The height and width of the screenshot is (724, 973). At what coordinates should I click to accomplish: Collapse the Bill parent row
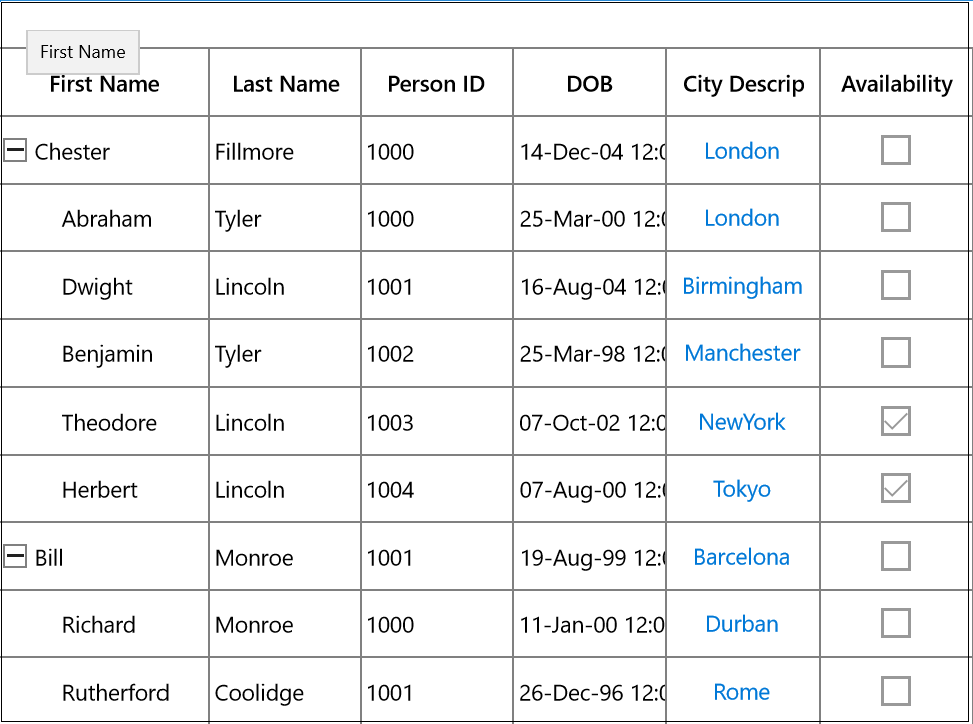[x=15, y=556]
